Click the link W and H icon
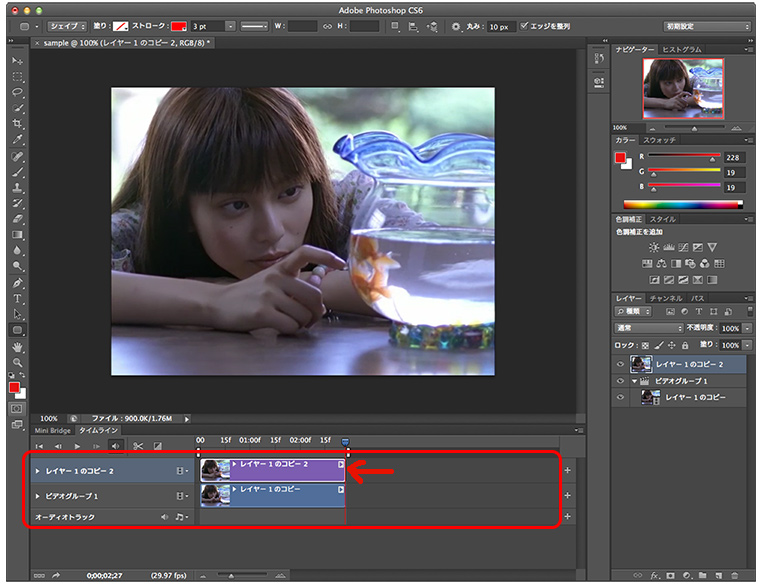 pyautogui.click(x=327, y=26)
